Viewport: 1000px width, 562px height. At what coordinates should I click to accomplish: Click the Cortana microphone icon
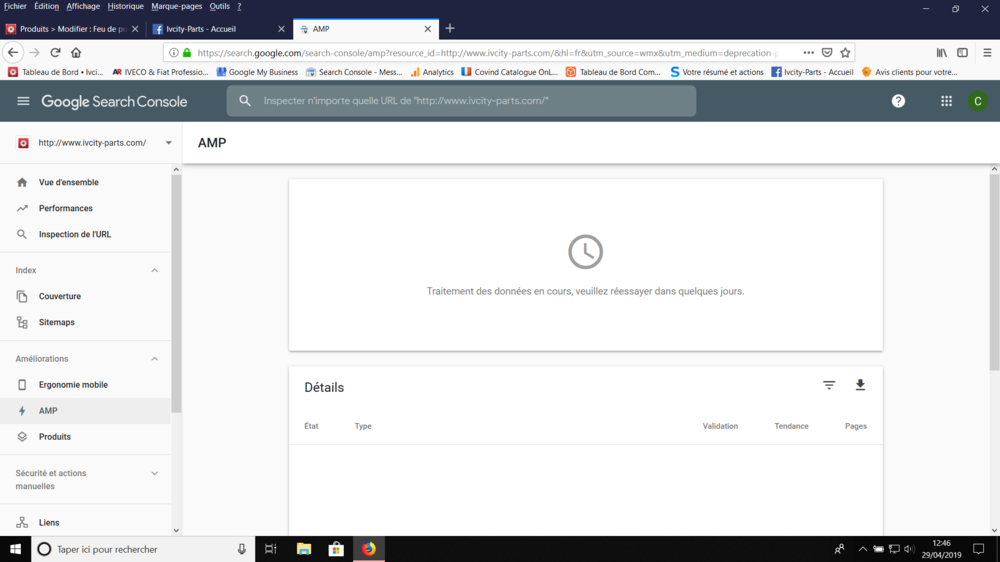242,549
